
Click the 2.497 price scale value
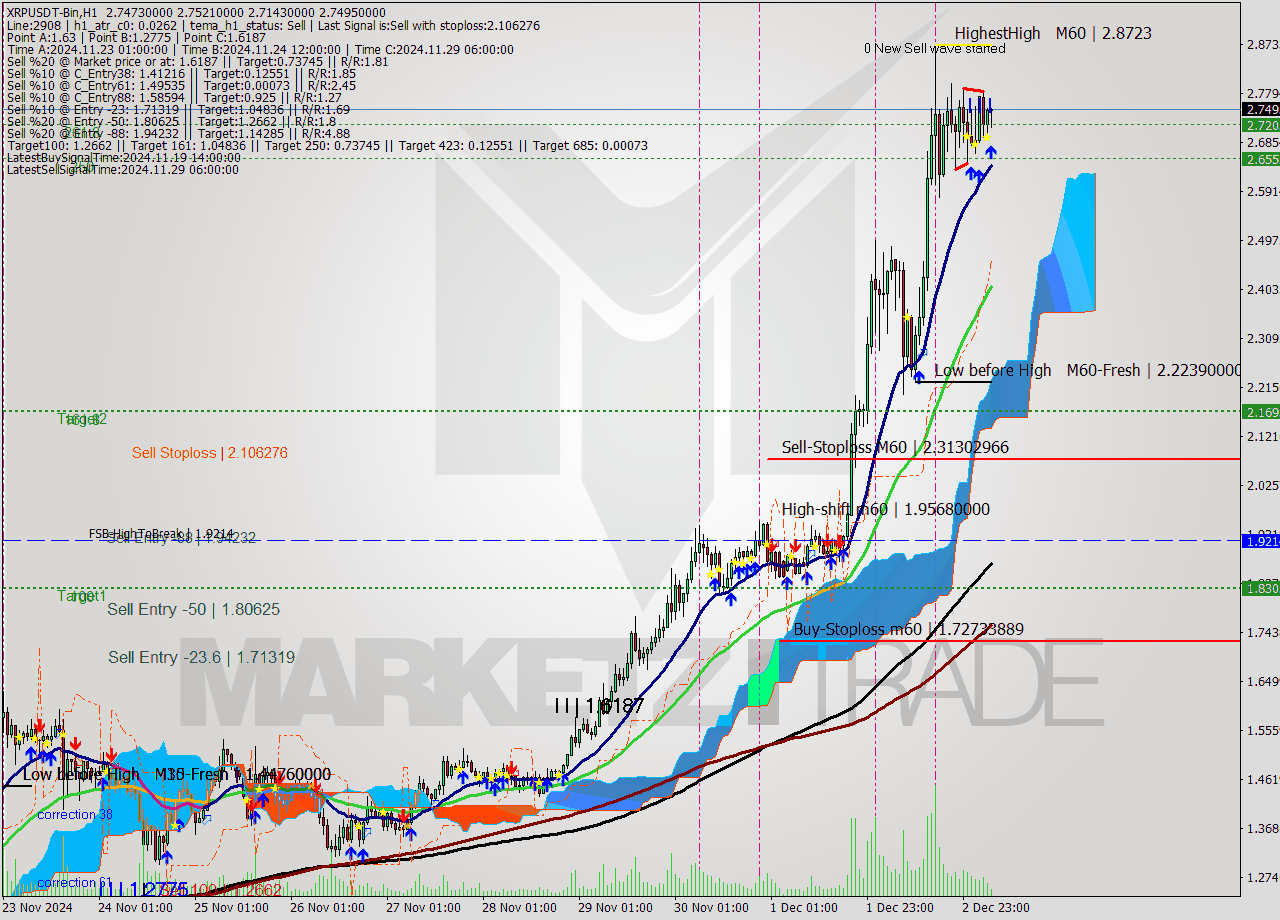tap(1262, 241)
